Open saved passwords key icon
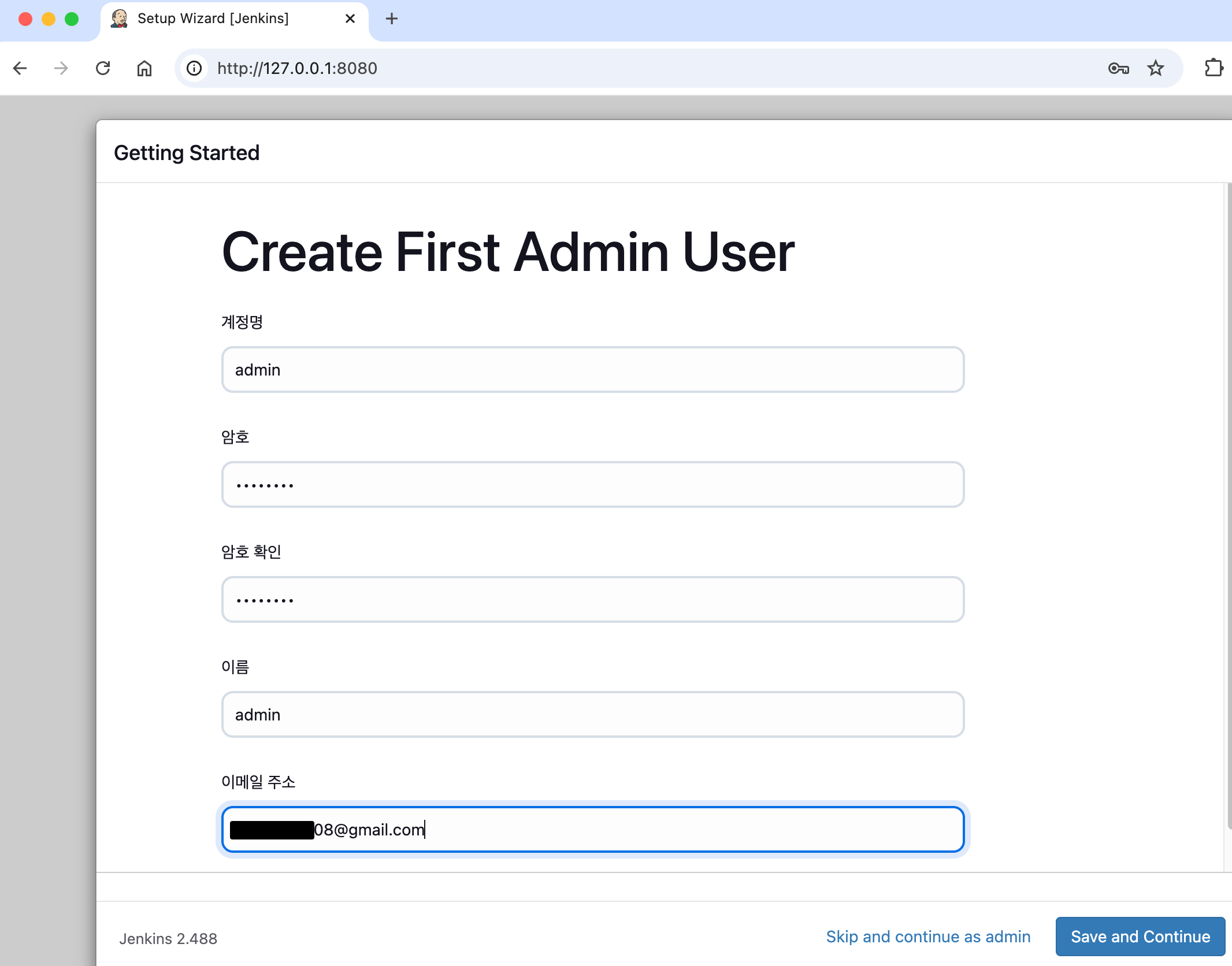1232x966 pixels. pyautogui.click(x=1118, y=68)
